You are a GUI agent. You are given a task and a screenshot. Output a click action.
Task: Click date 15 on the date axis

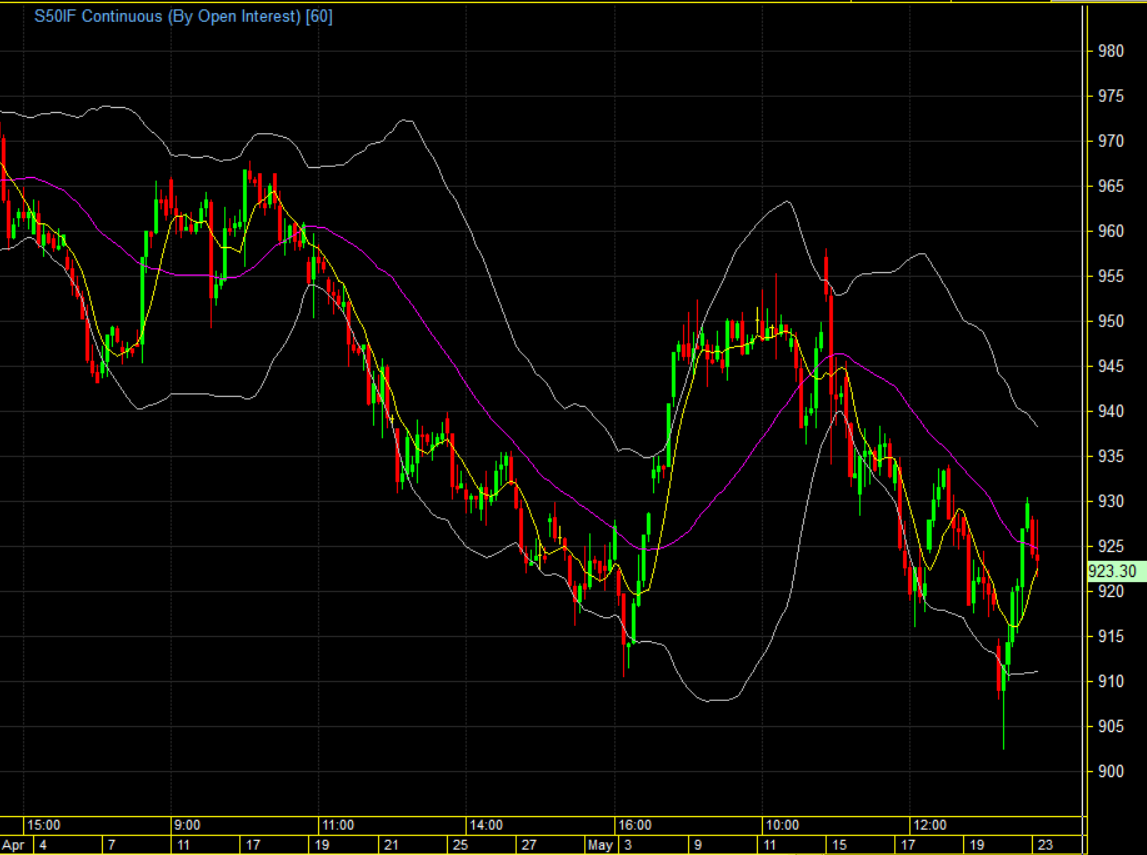839,845
